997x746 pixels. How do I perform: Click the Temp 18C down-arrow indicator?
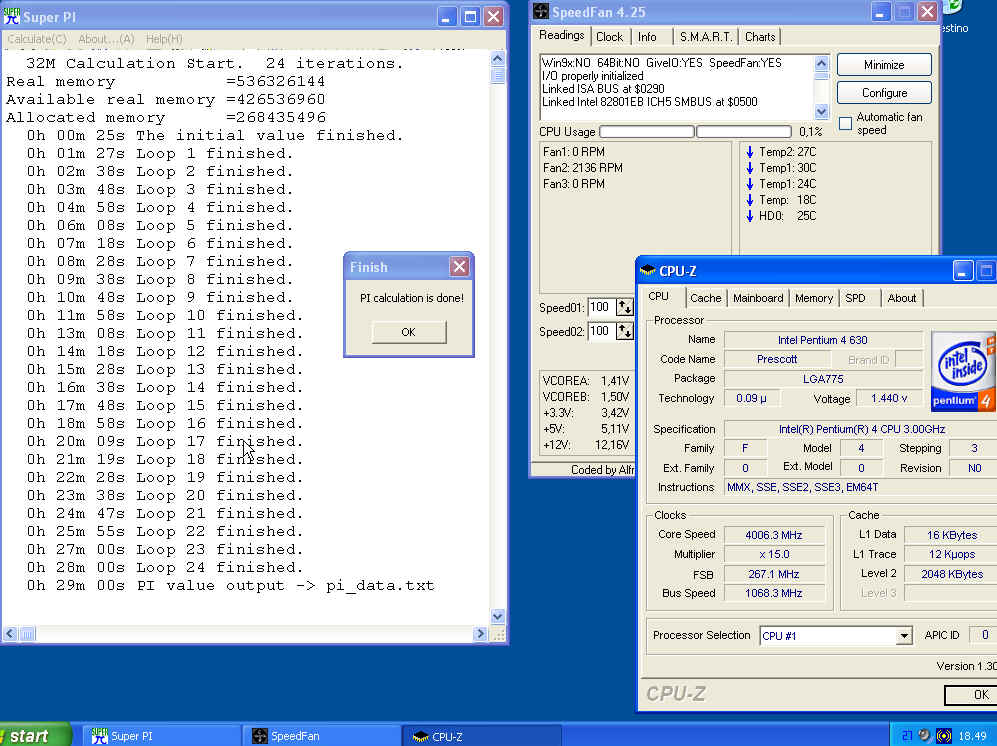click(x=750, y=200)
